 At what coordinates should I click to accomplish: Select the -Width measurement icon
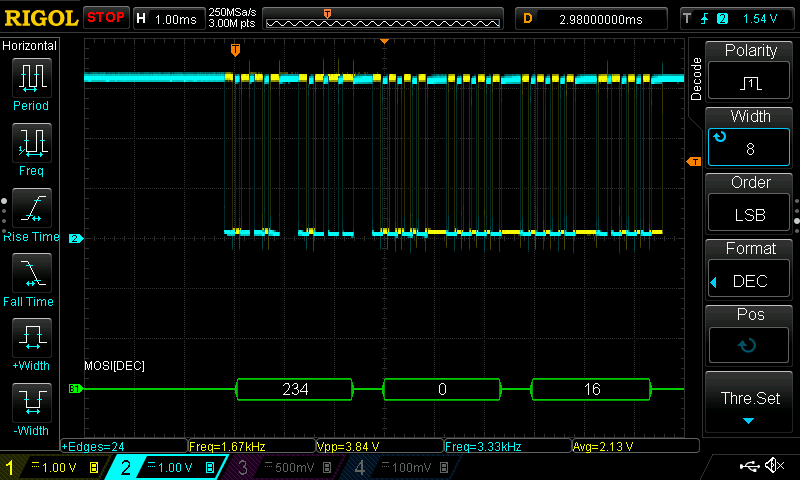31,403
